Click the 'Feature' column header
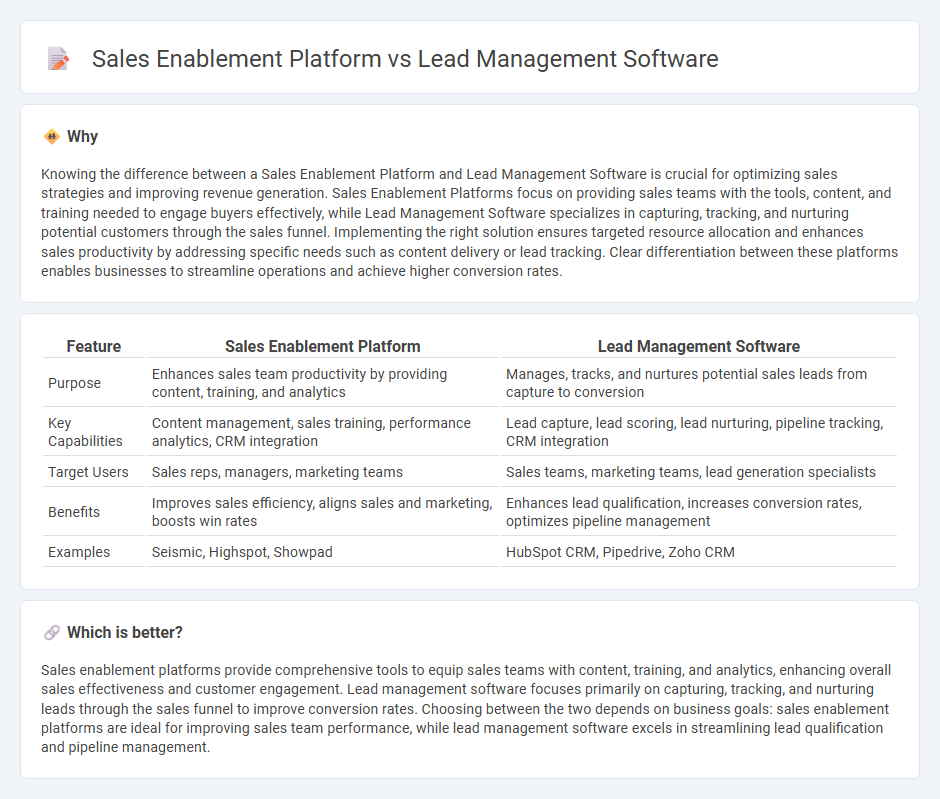 click(x=94, y=346)
